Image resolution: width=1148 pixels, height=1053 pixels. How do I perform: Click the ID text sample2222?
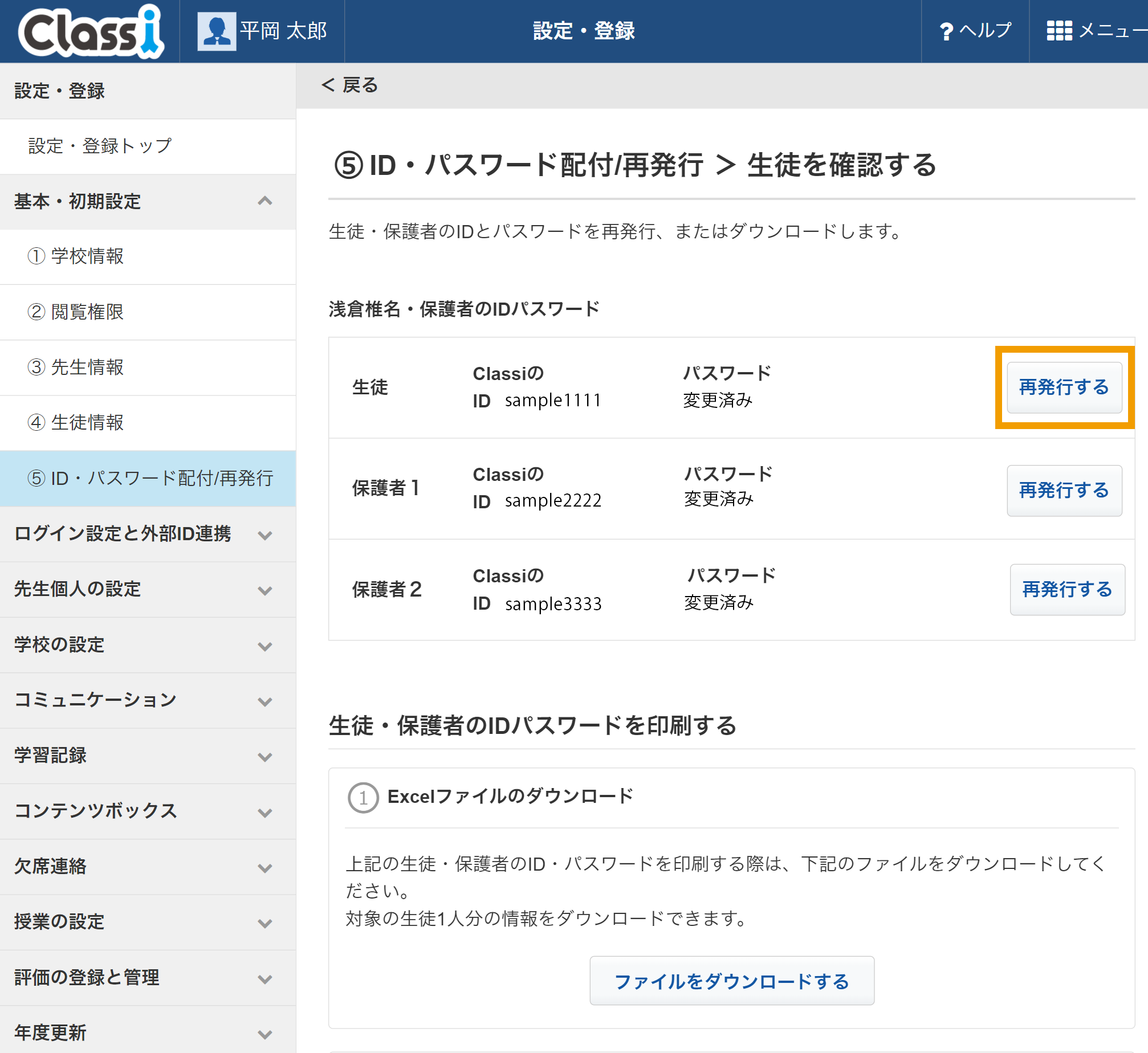pos(553,500)
